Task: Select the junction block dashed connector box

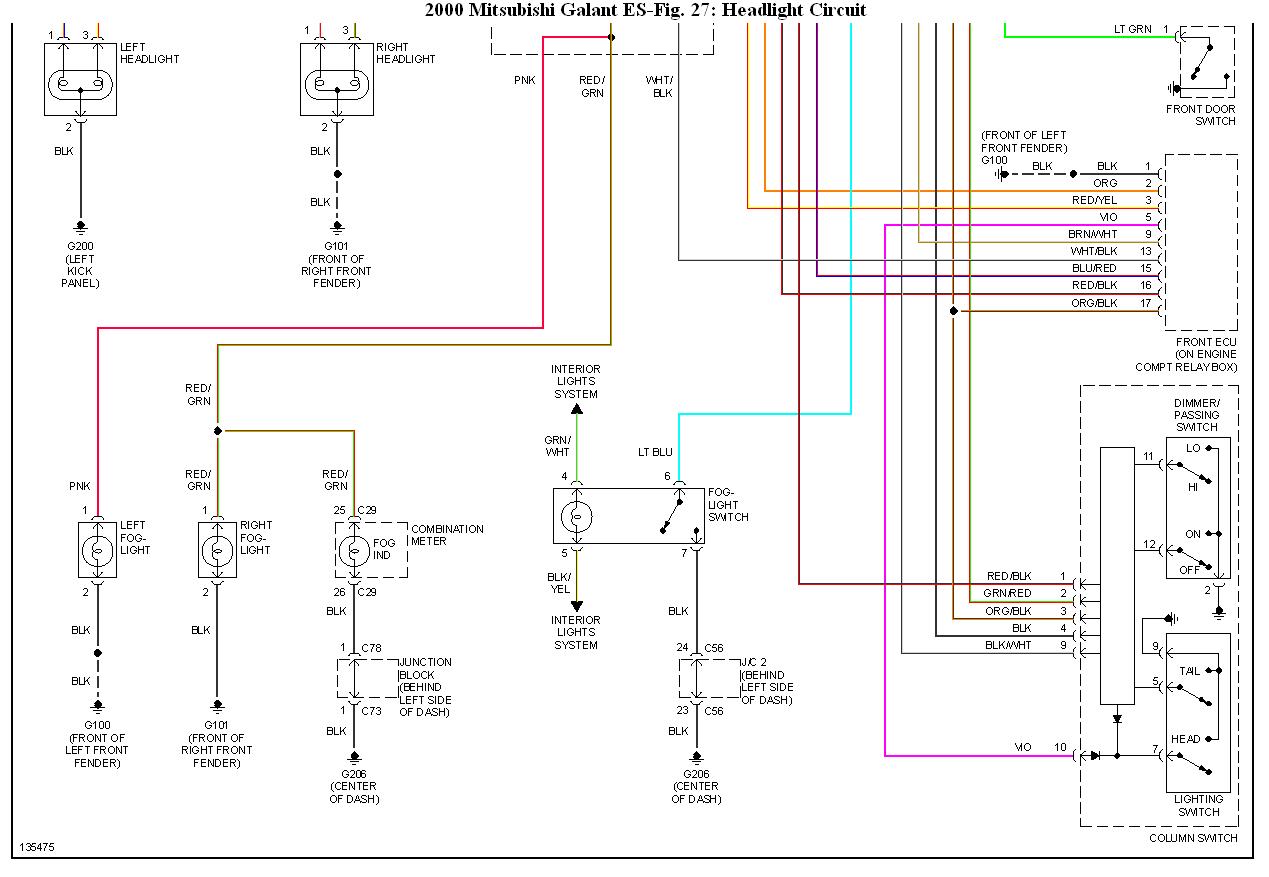Action: [367, 678]
